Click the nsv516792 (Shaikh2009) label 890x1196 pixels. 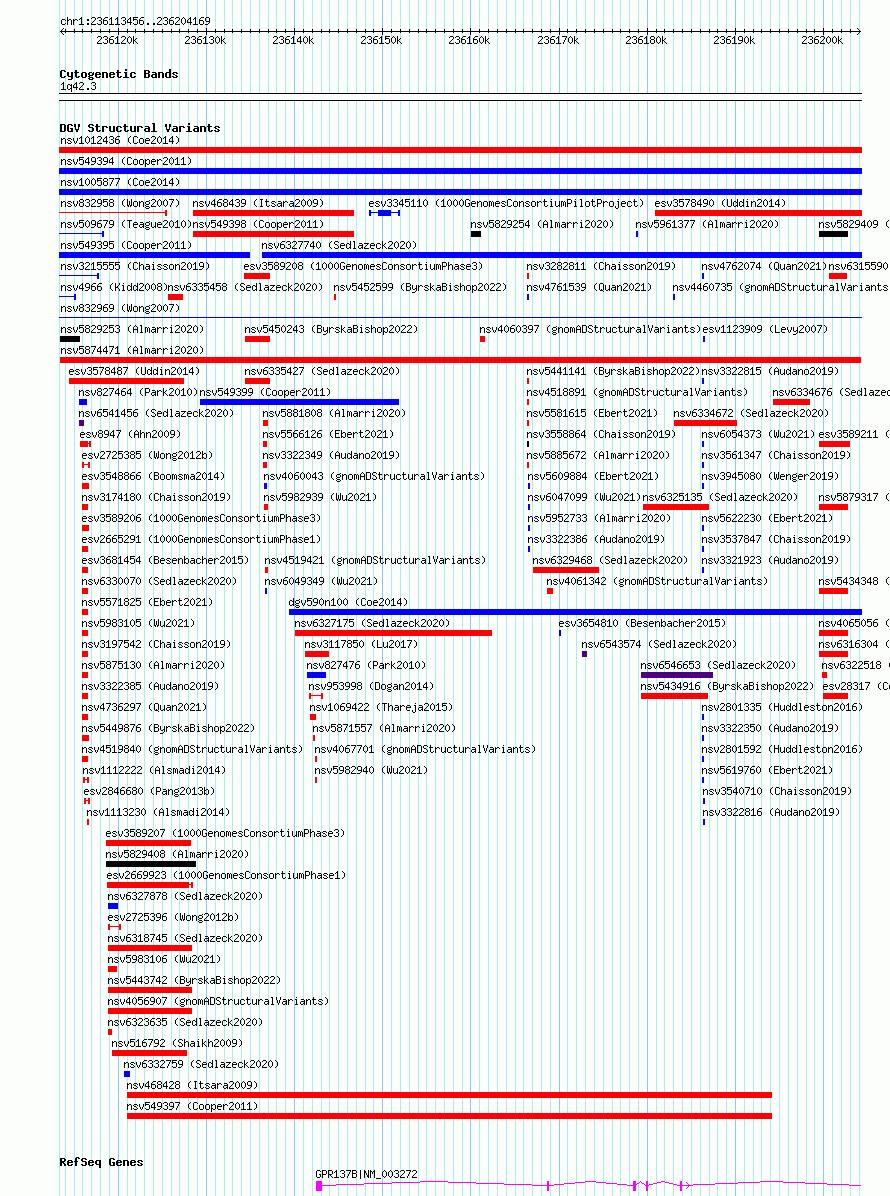(177, 1043)
